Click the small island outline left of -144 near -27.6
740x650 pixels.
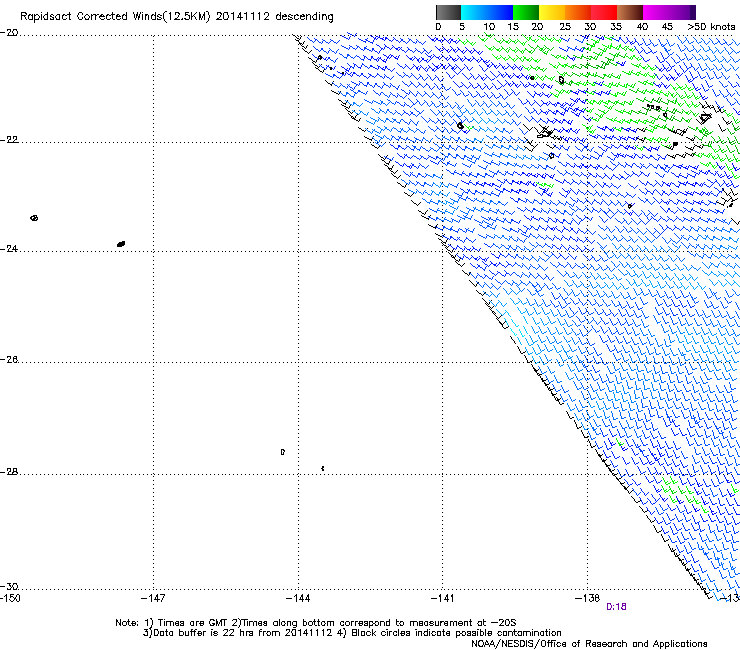(x=282, y=452)
